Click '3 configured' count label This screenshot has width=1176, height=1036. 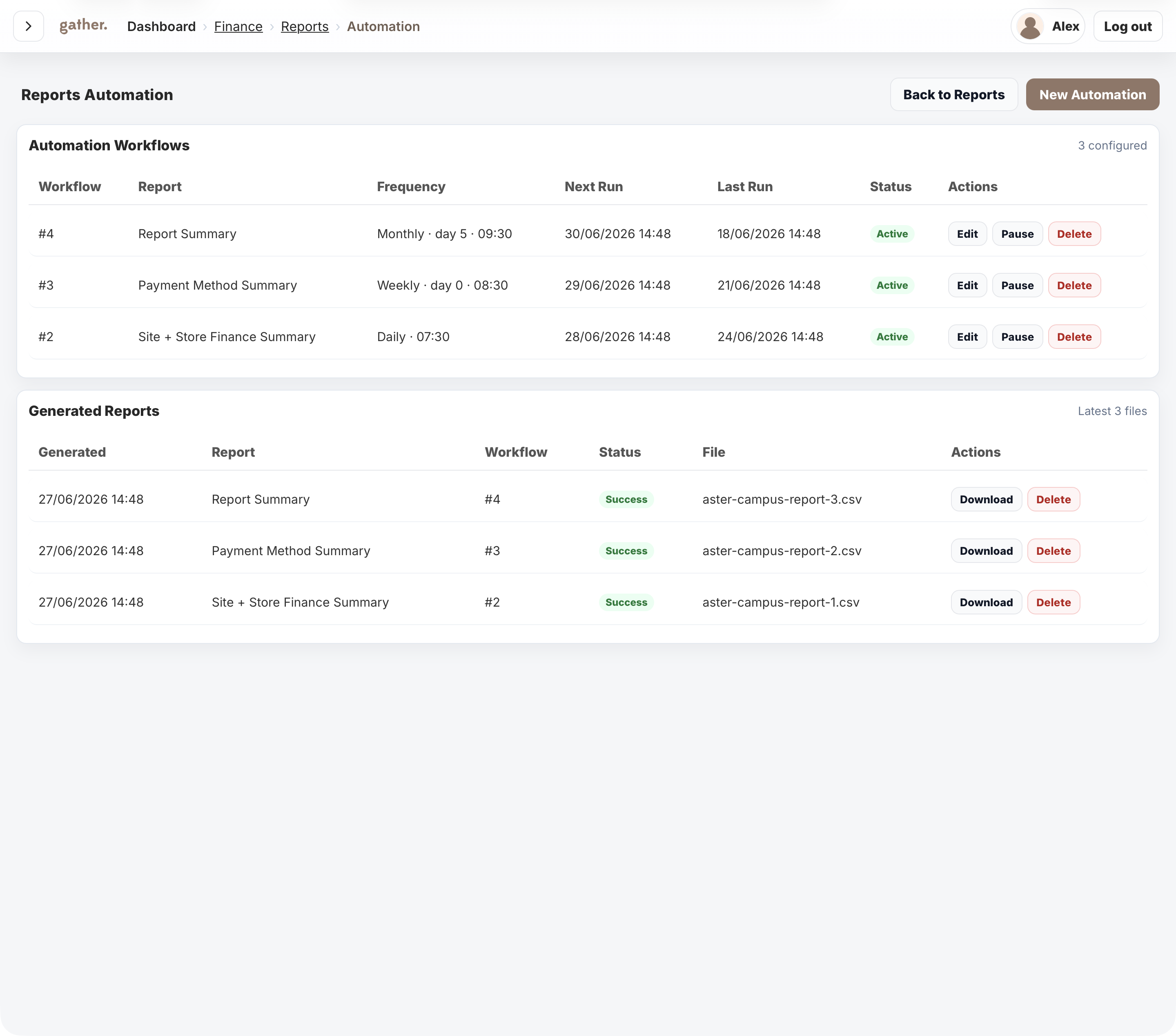point(1111,145)
